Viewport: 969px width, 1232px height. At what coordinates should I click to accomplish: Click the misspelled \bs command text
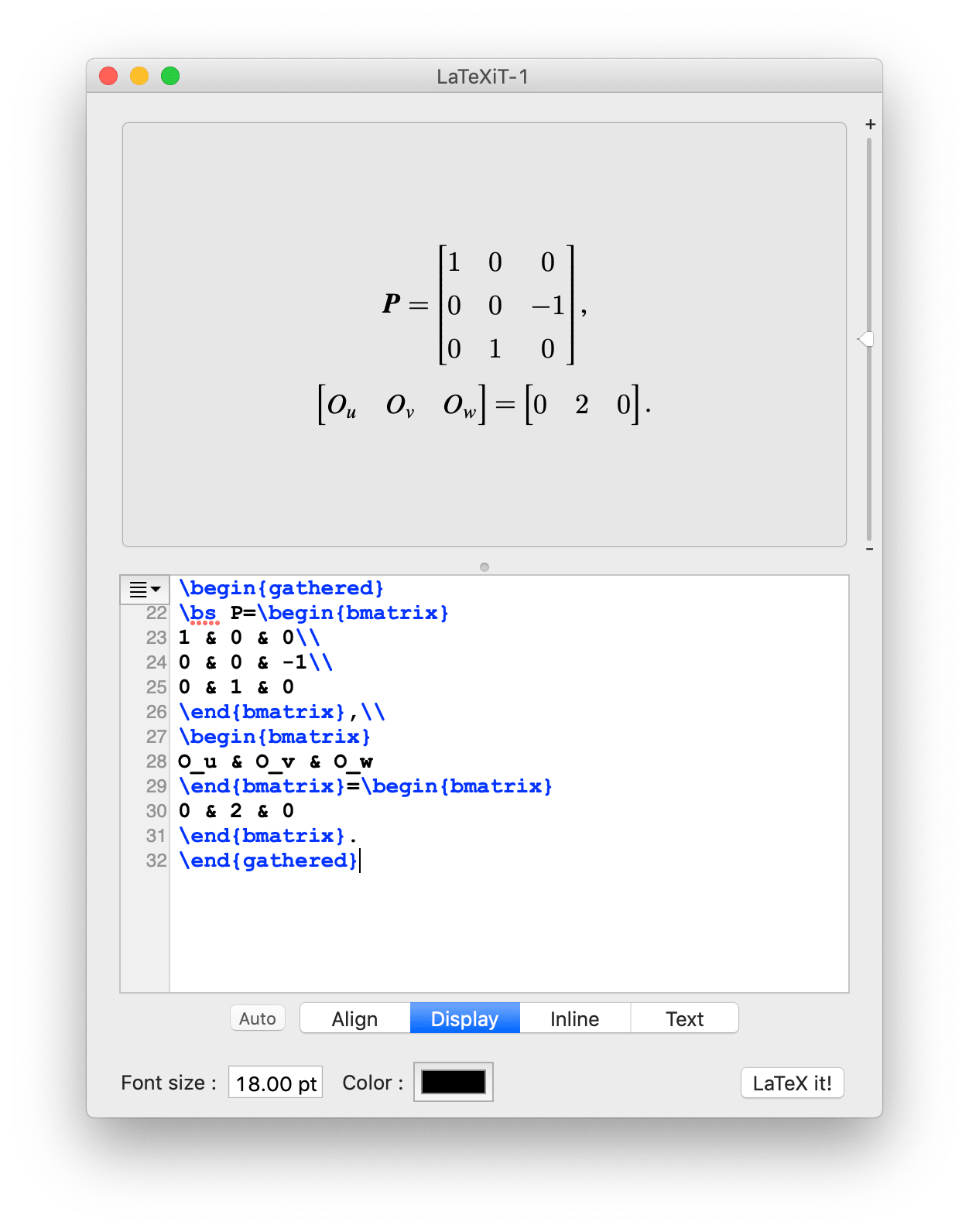[198, 613]
